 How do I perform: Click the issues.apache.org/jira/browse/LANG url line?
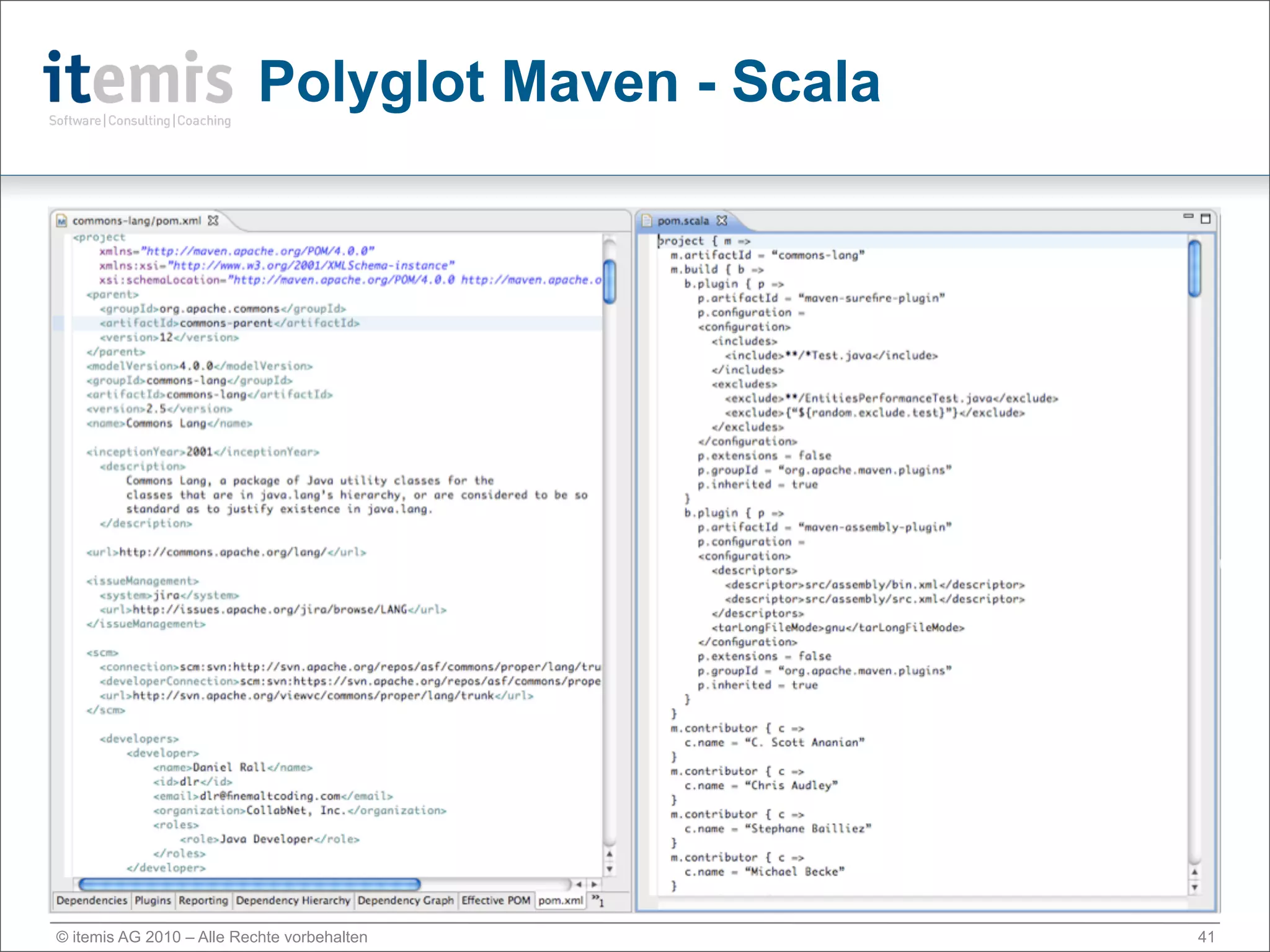[273, 609]
